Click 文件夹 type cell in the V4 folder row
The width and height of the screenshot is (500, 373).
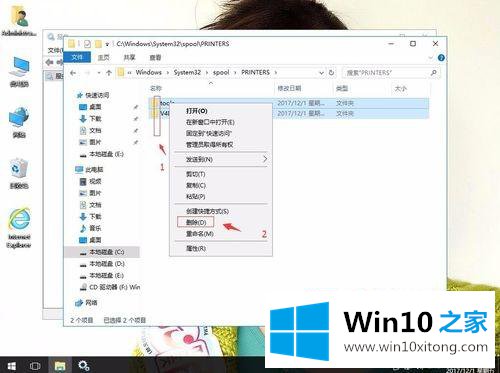tap(345, 114)
